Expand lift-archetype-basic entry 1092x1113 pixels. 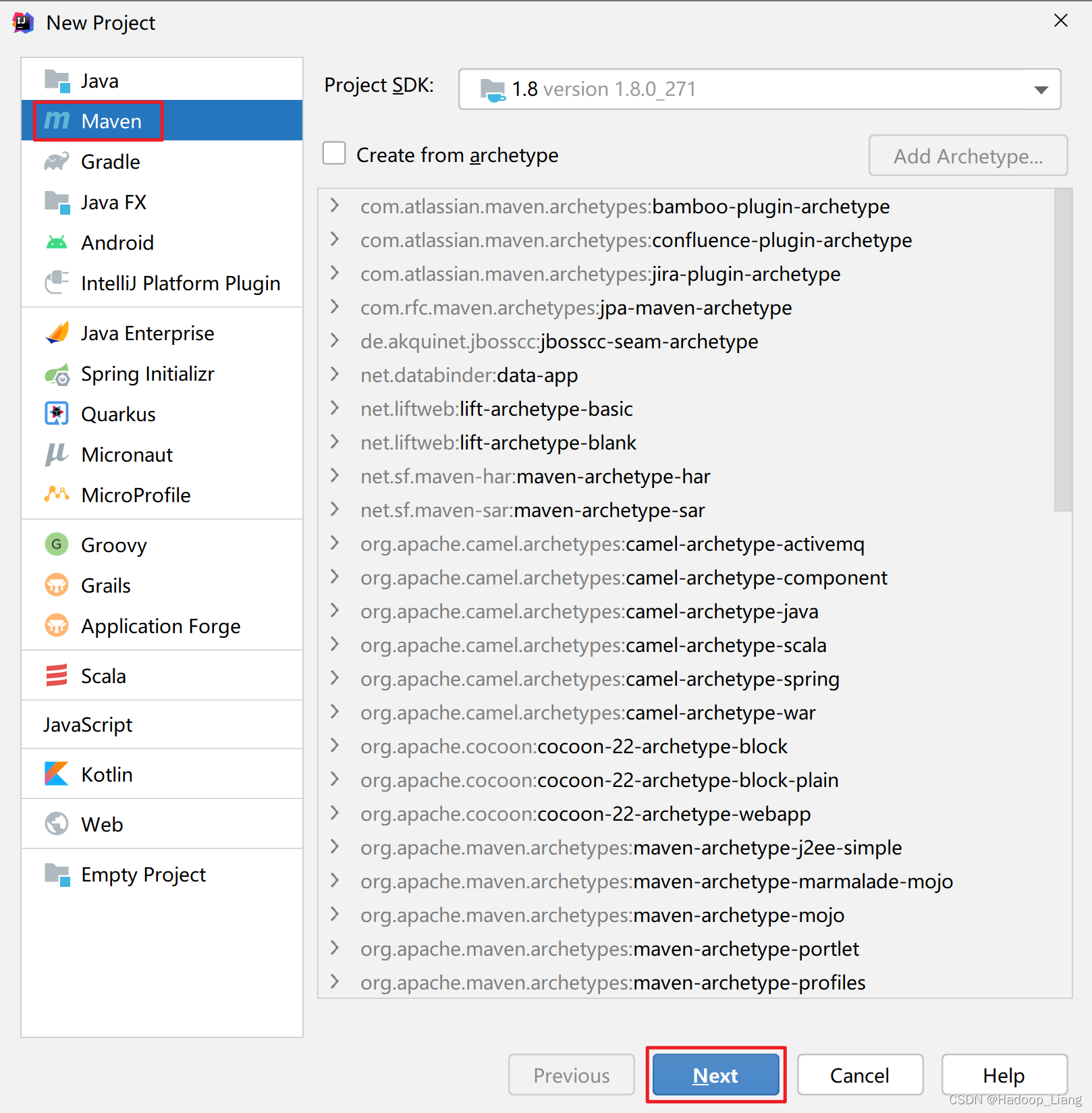point(335,408)
